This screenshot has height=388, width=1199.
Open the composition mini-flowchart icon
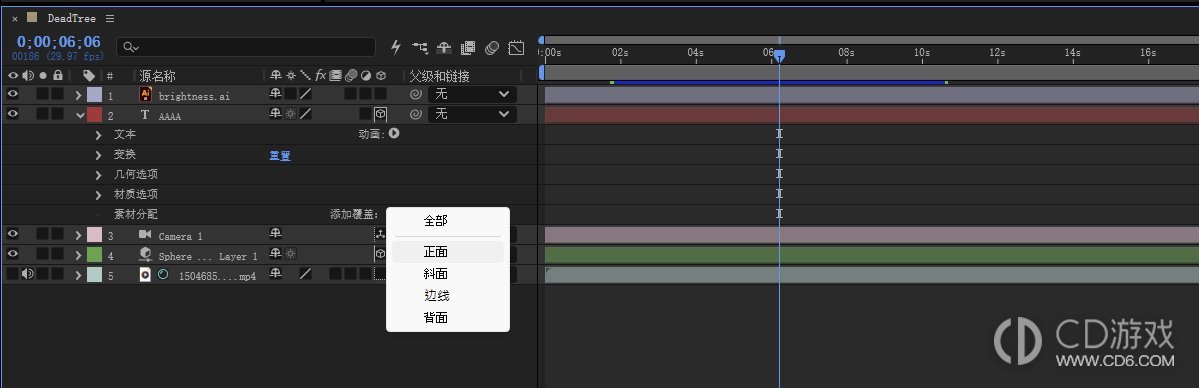coord(420,47)
